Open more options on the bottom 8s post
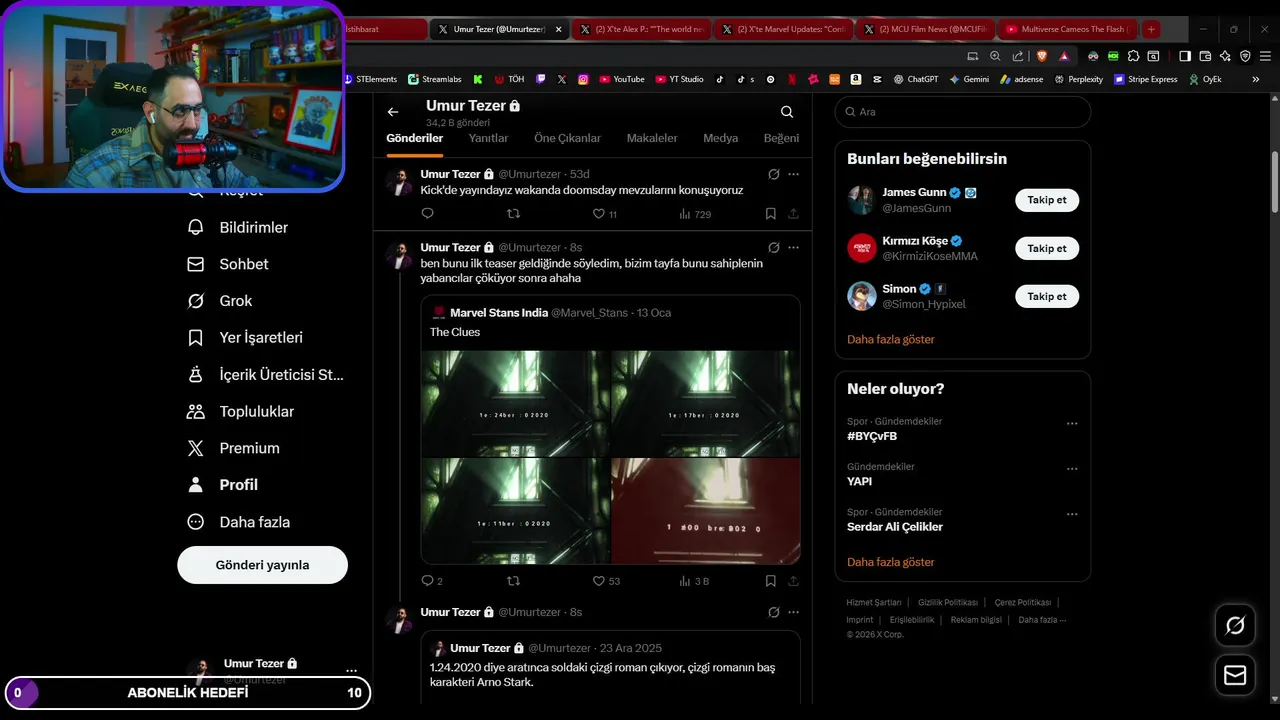 click(793, 612)
